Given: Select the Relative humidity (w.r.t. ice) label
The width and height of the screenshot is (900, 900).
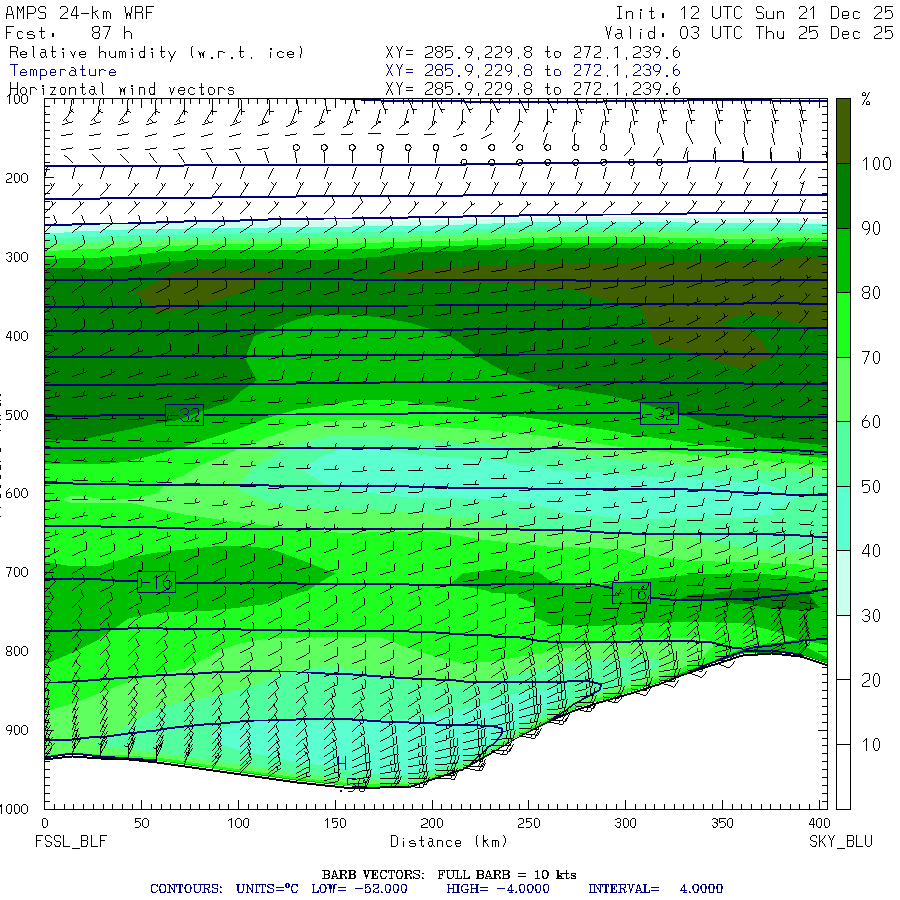Looking at the screenshot, I should pos(156,53).
